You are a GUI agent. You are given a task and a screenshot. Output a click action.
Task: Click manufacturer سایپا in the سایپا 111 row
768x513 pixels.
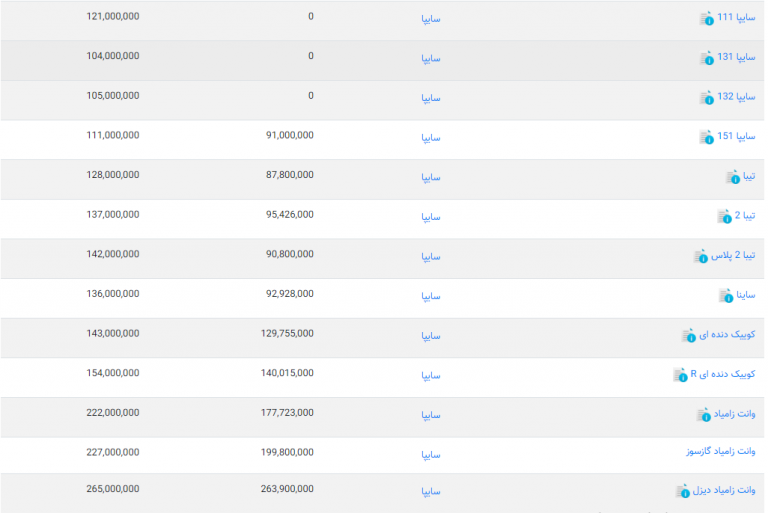point(431,19)
